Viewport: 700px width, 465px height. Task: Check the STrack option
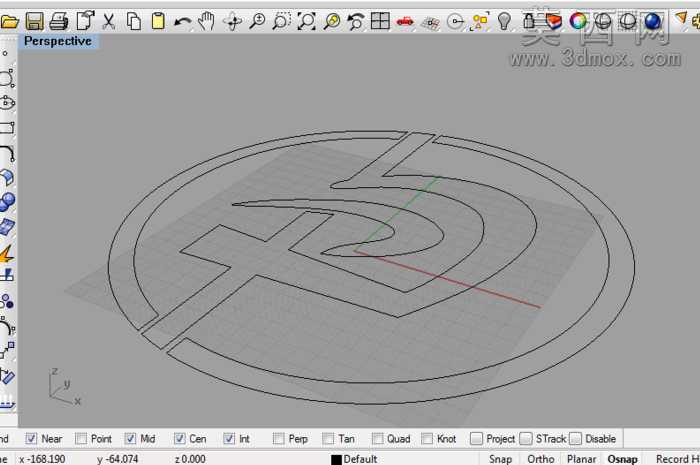tap(526, 439)
